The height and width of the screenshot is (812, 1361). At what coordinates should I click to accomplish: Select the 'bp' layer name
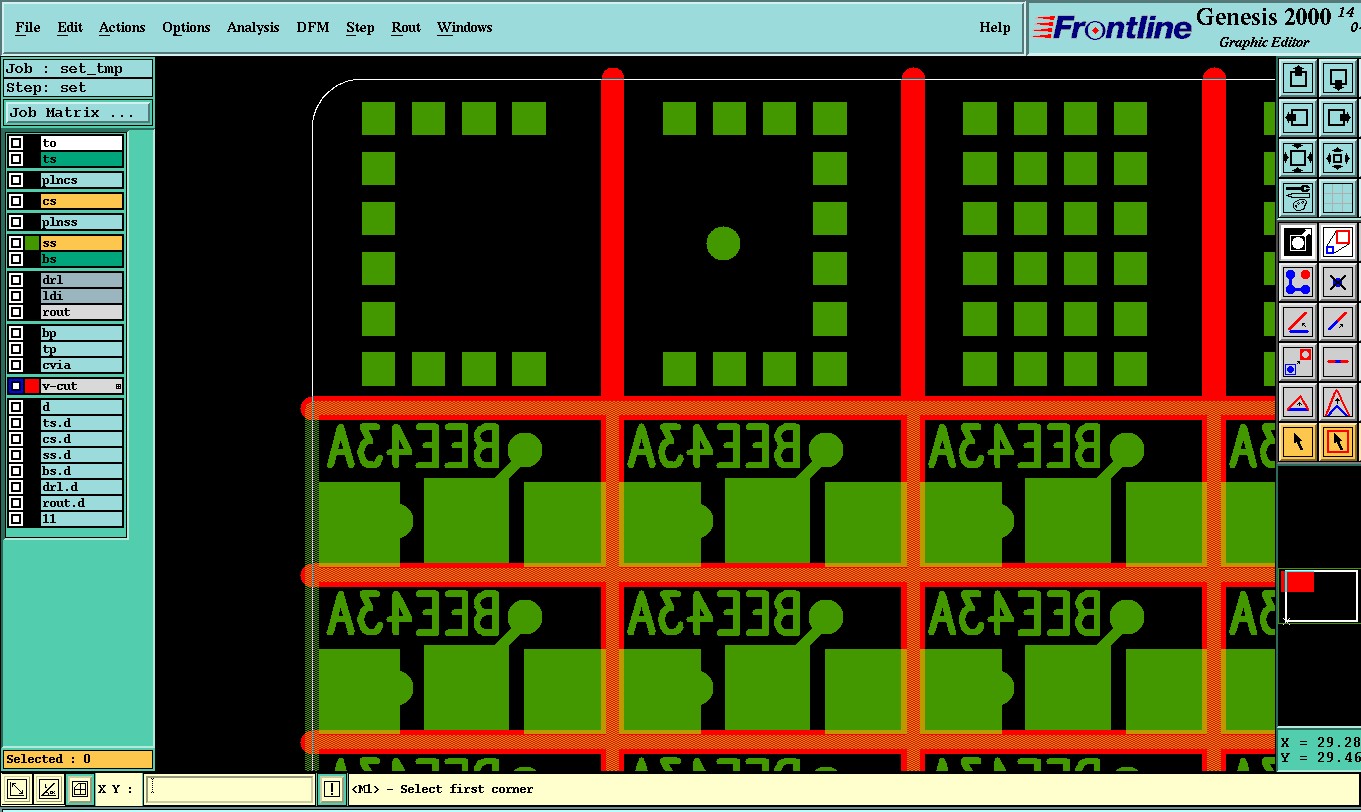pos(81,333)
